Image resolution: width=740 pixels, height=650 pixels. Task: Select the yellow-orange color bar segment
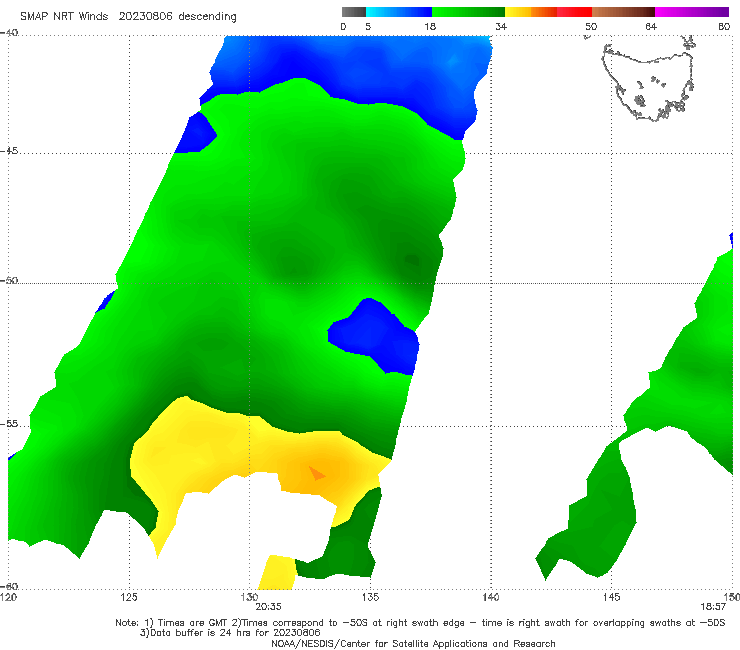(x=530, y=12)
